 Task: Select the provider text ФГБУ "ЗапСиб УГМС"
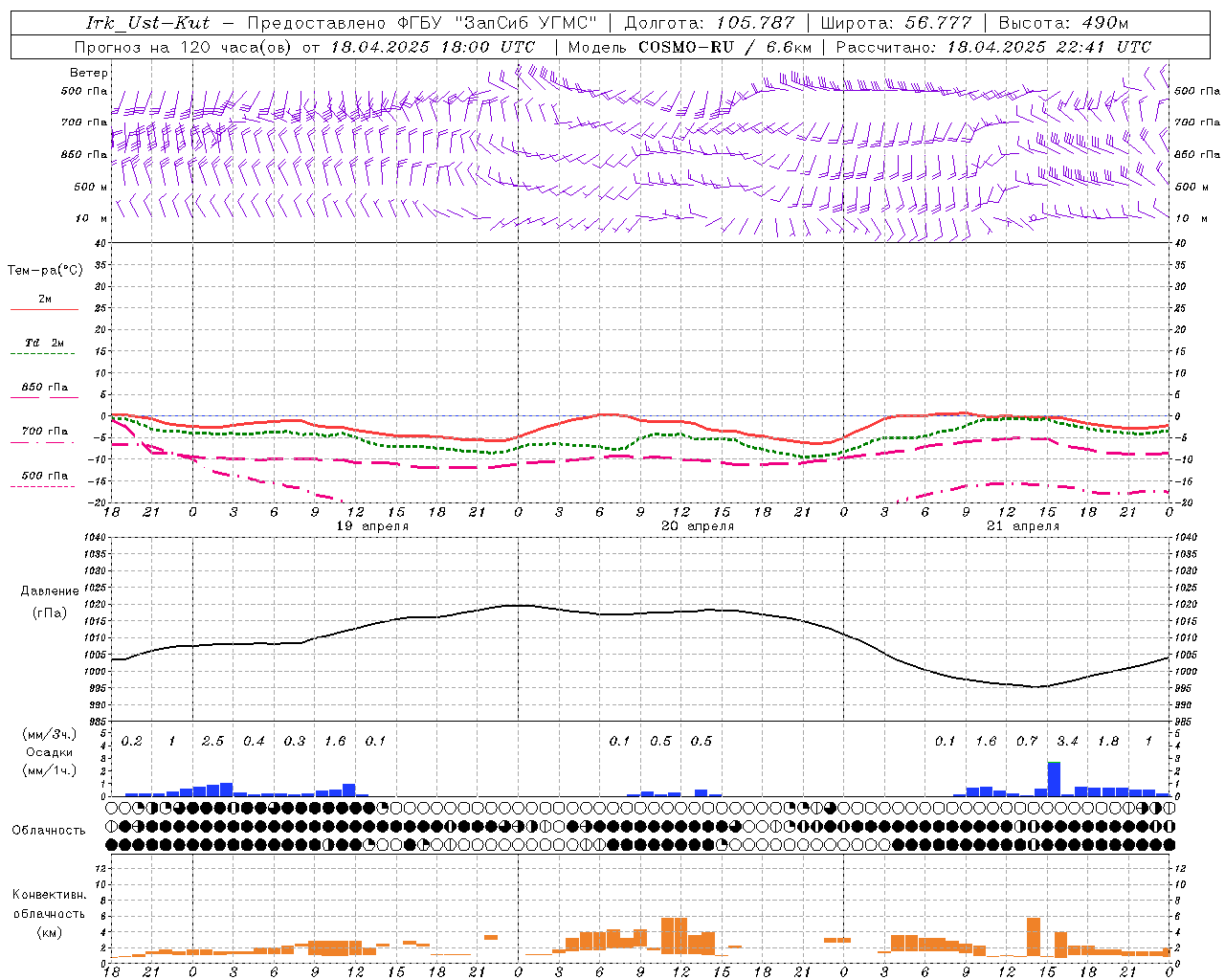pos(497,23)
